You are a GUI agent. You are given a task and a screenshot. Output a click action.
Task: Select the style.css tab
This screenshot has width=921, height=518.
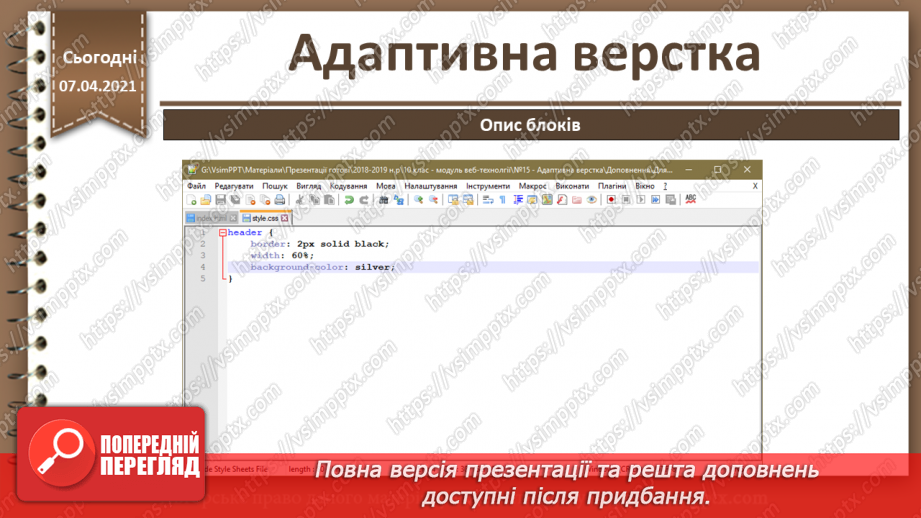coord(264,218)
